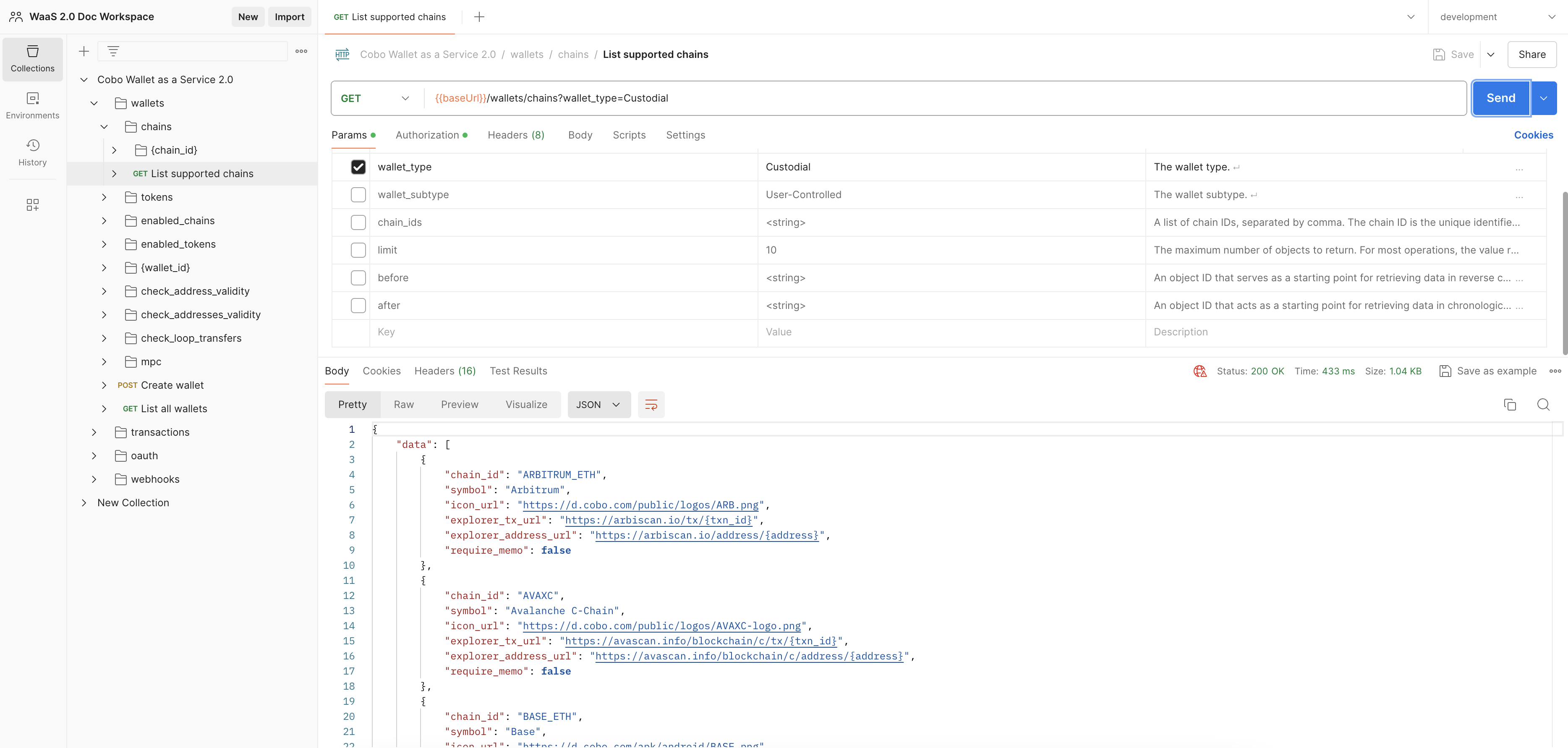Enable the wallet_subtype parameter
The image size is (1568, 748).
[358, 194]
